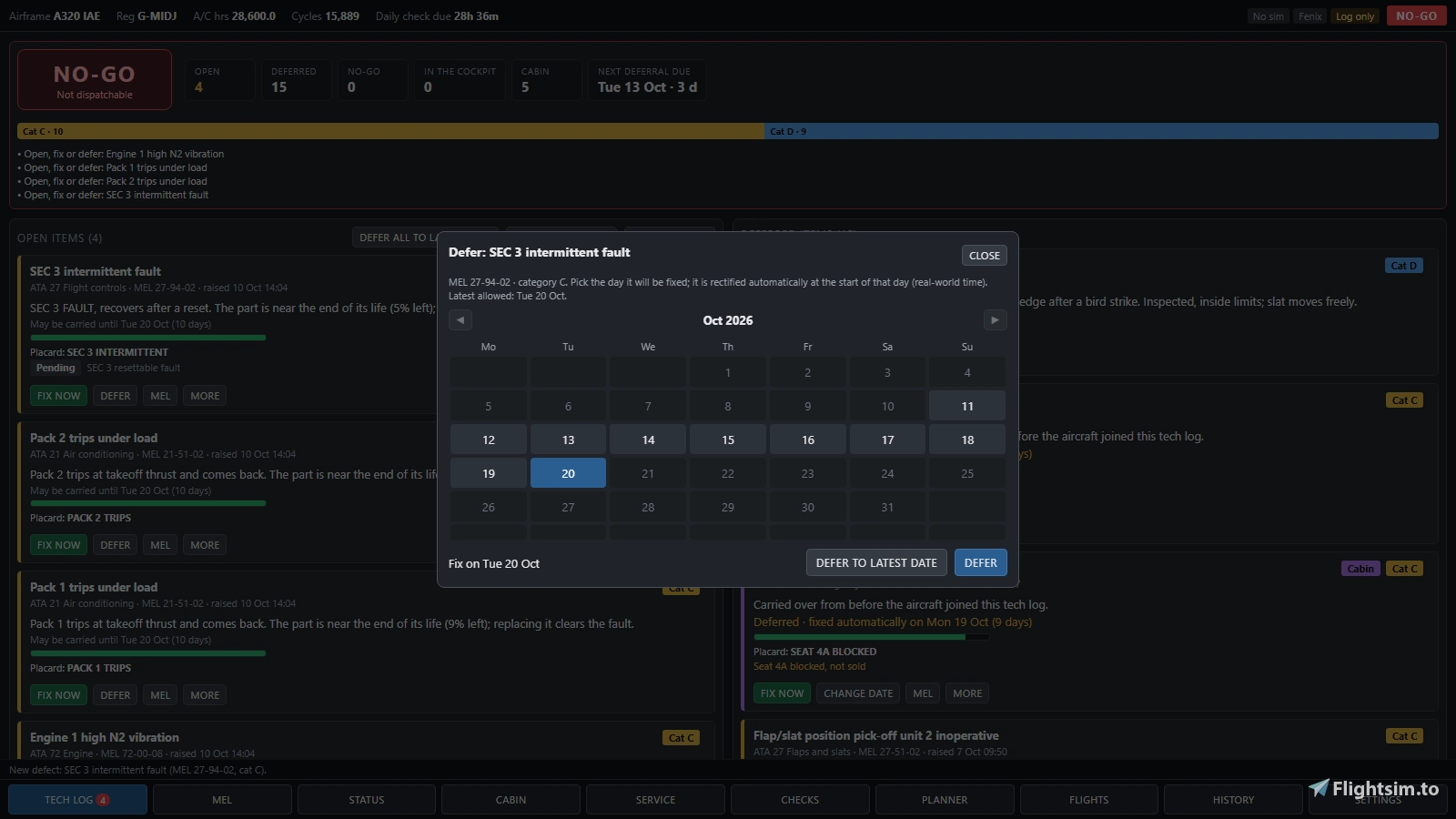Open MEL for Seat 4A blocked item
The image size is (1456, 819).
click(923, 693)
